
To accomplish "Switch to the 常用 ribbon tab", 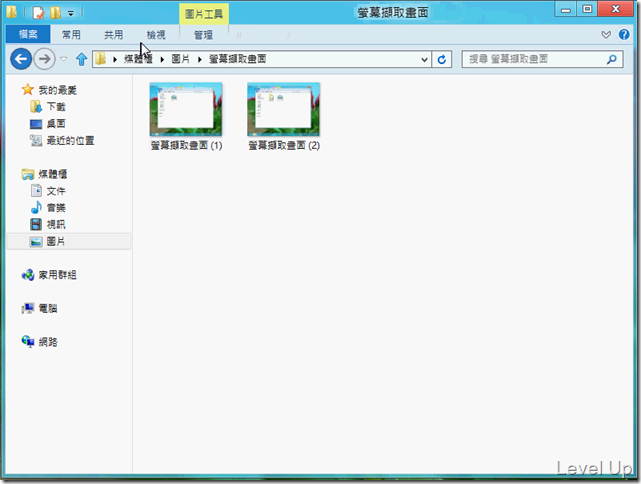I will (x=71, y=35).
